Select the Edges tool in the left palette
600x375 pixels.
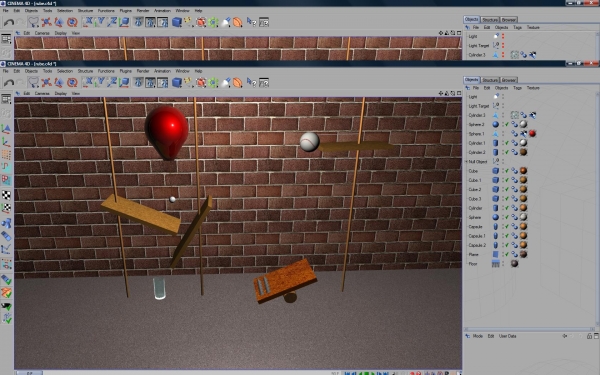pos(6,167)
